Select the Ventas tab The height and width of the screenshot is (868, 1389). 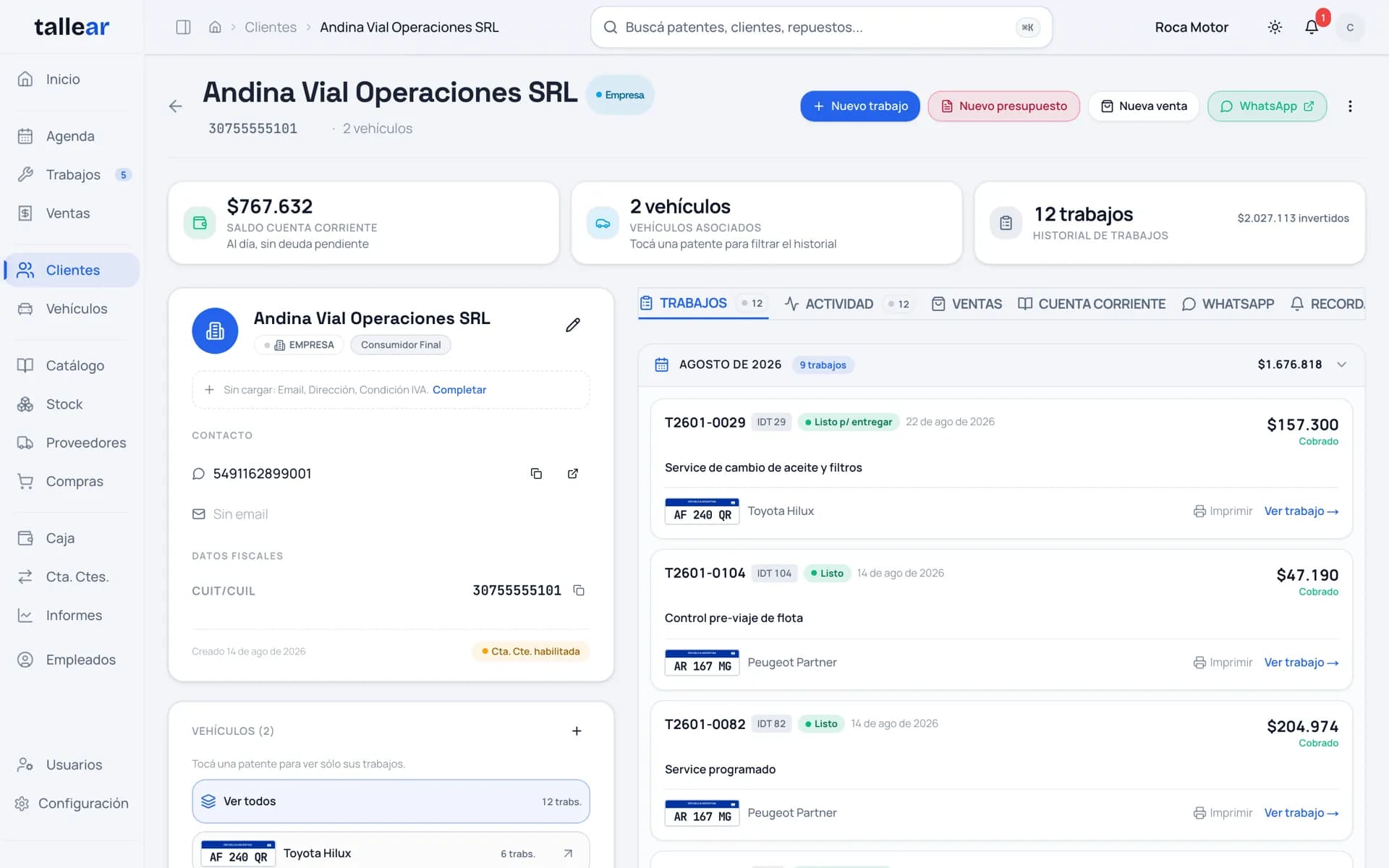pos(967,304)
